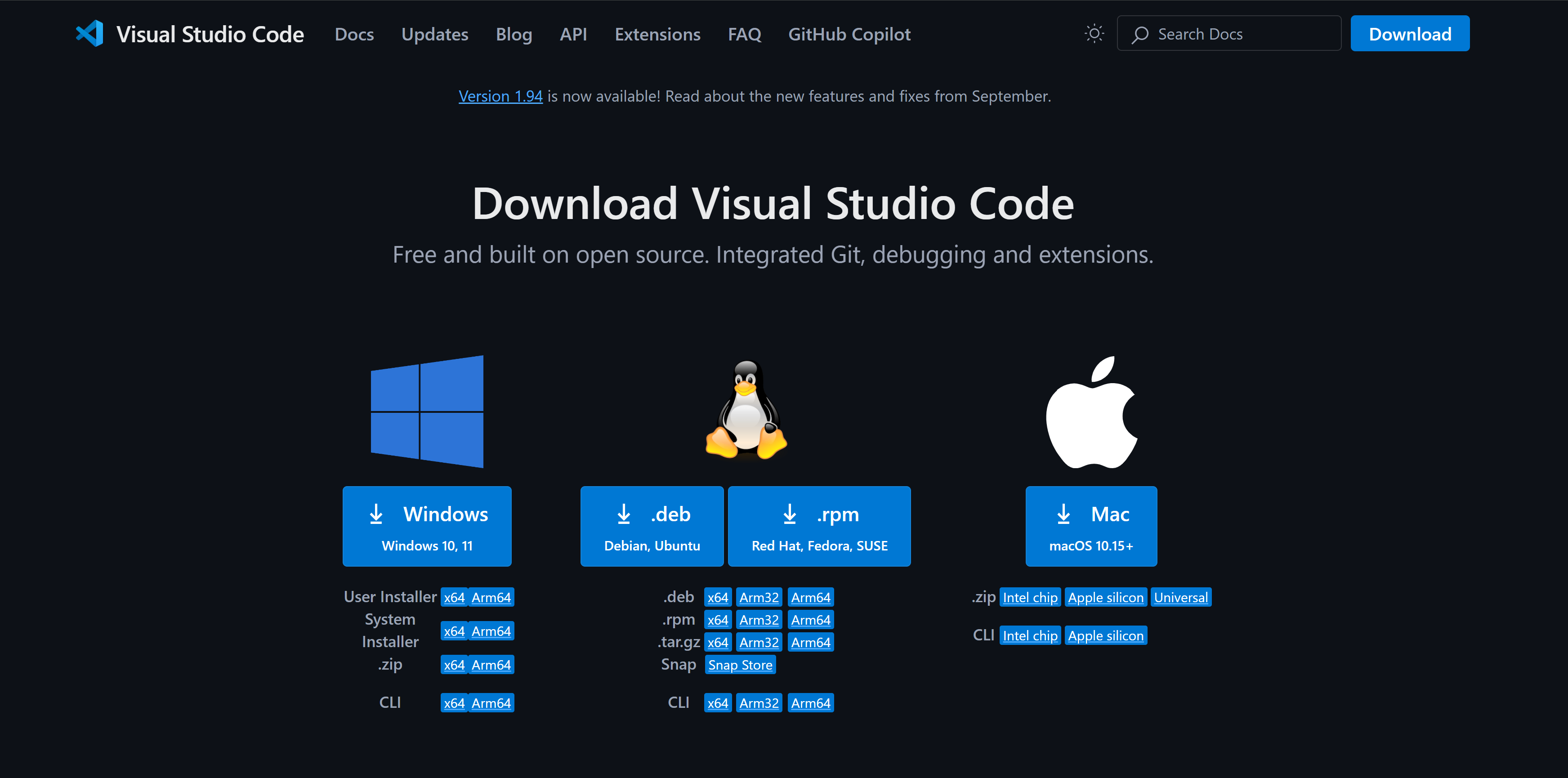Download Linux CLI x64
1568x778 pixels.
click(x=718, y=703)
